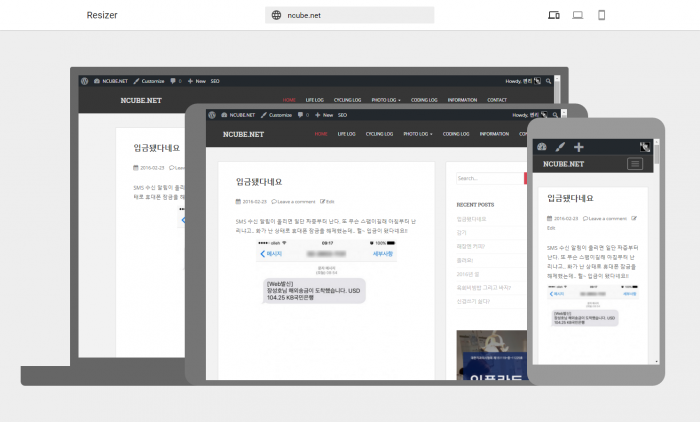
Task: Open CONTACT in laptop preview
Action: click(497, 100)
